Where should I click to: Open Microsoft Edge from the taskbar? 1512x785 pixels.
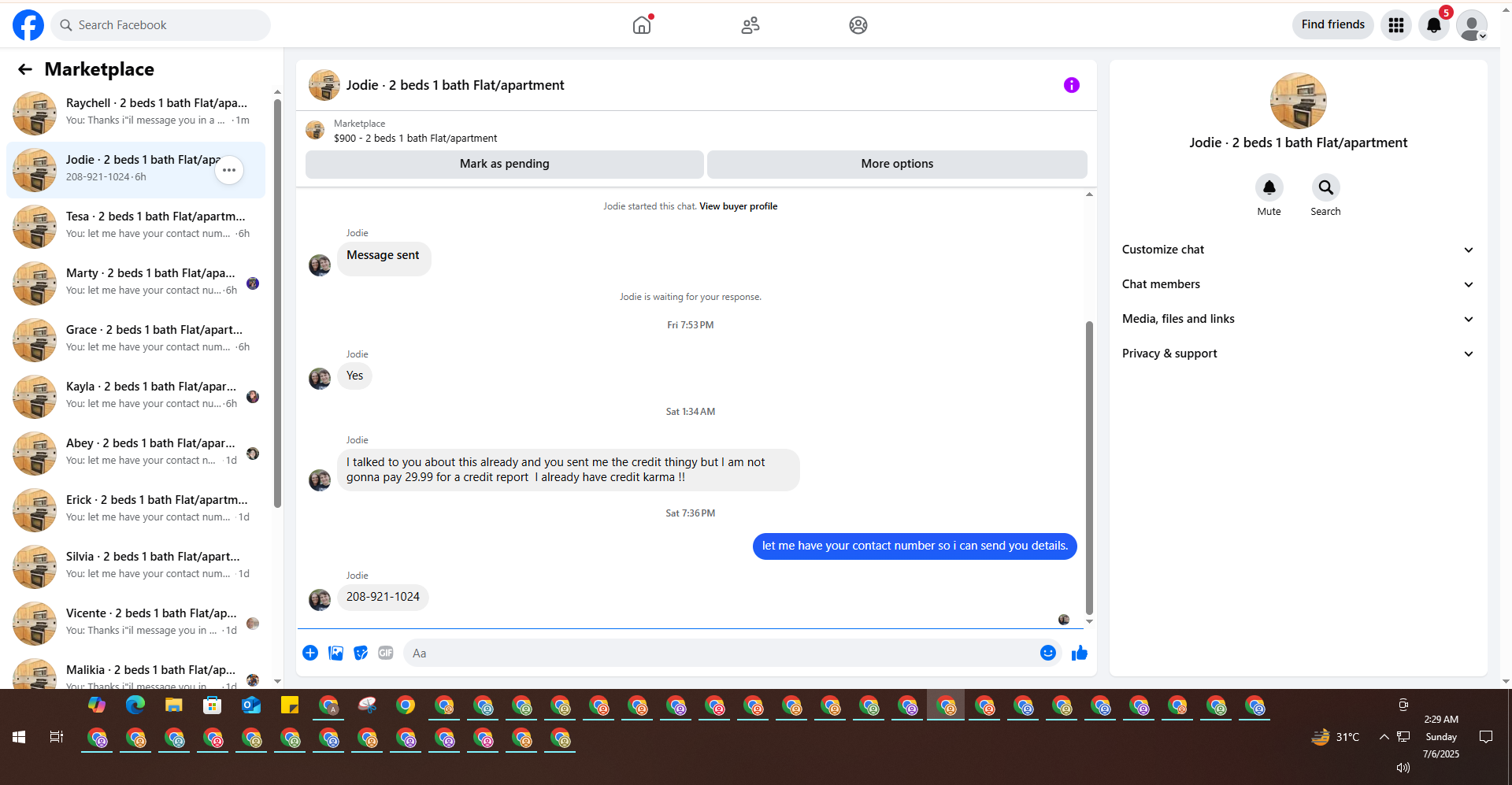pos(135,705)
